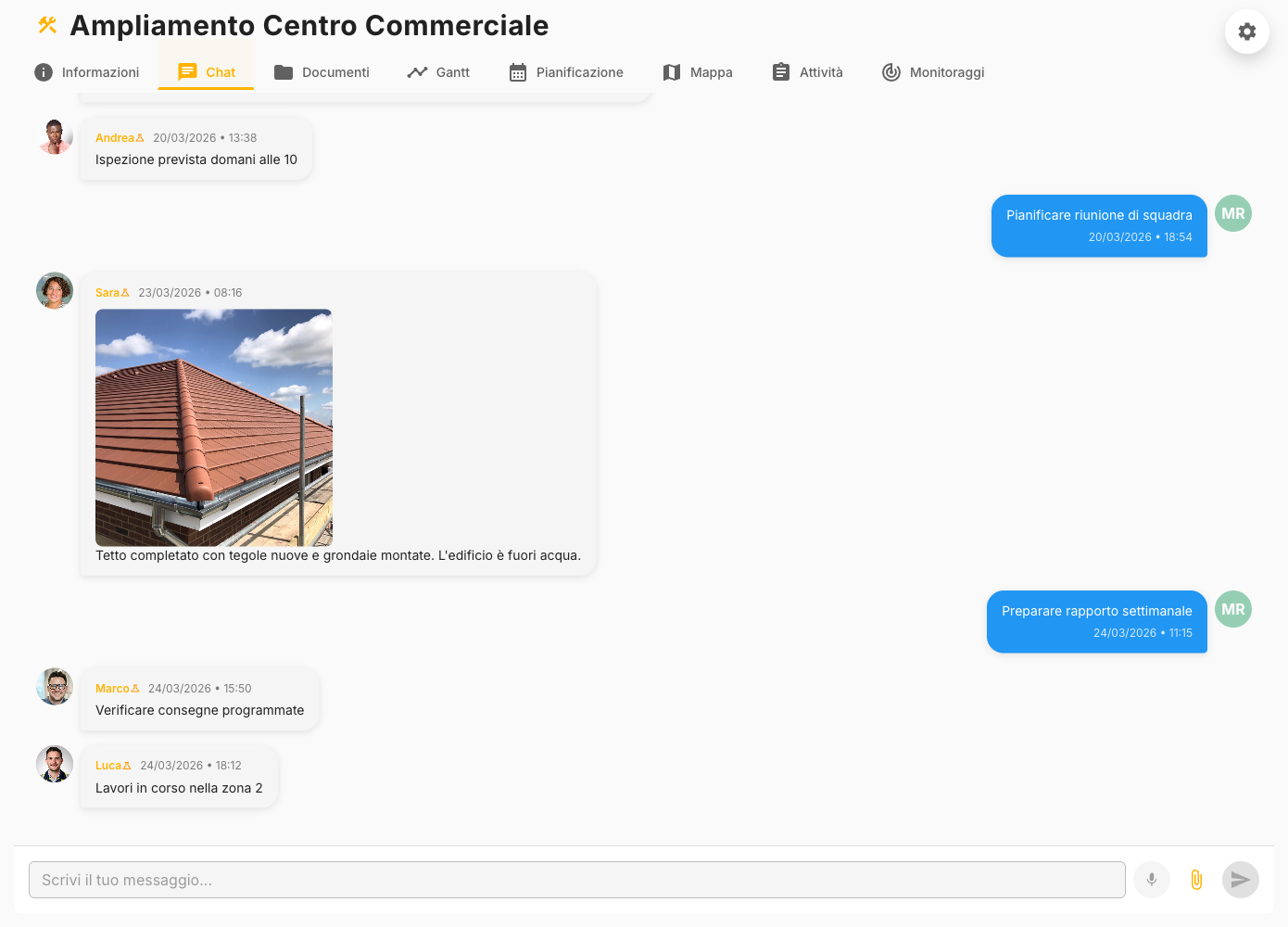
Task: Start voice recording with the microphone icon
Action: click(1152, 879)
